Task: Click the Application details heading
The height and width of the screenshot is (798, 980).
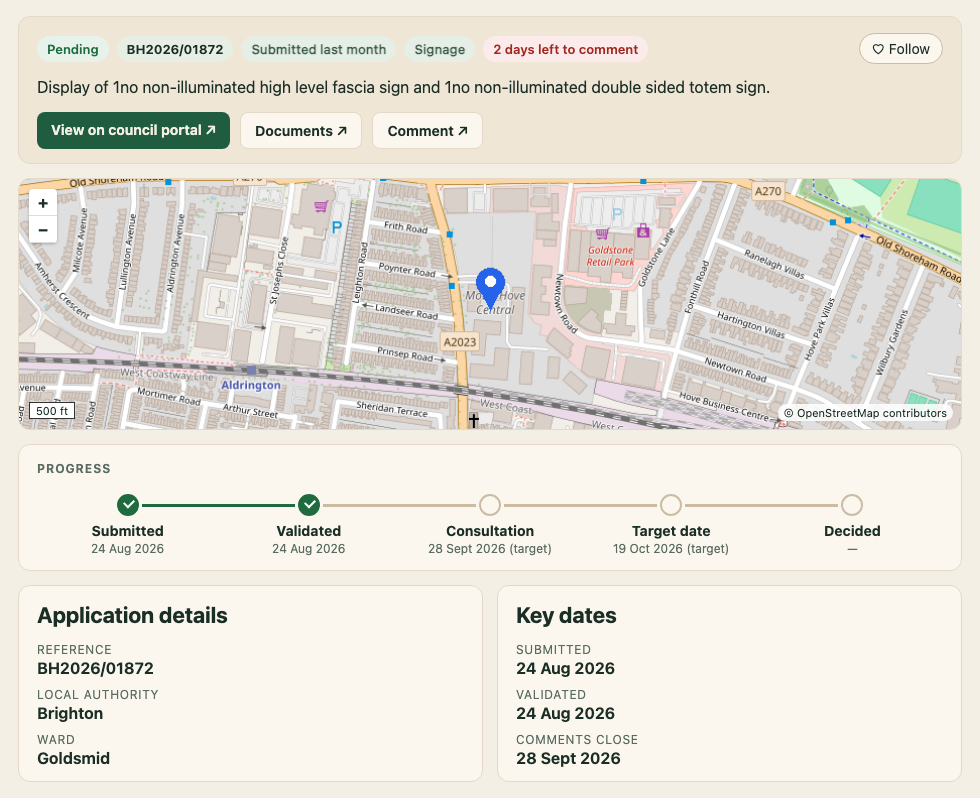Action: click(132, 616)
